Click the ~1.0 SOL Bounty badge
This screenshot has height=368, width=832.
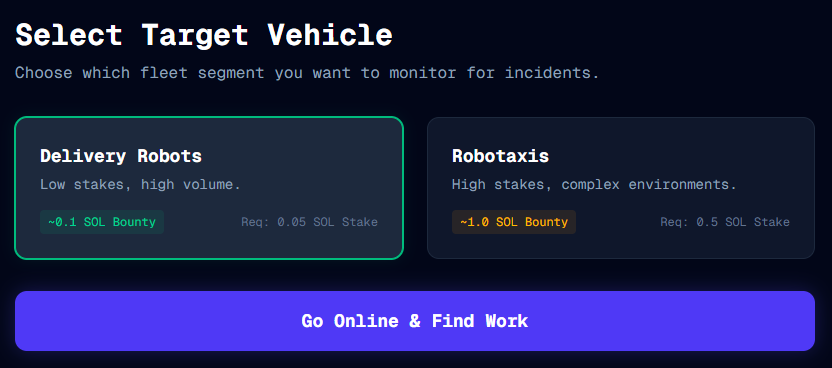click(514, 222)
